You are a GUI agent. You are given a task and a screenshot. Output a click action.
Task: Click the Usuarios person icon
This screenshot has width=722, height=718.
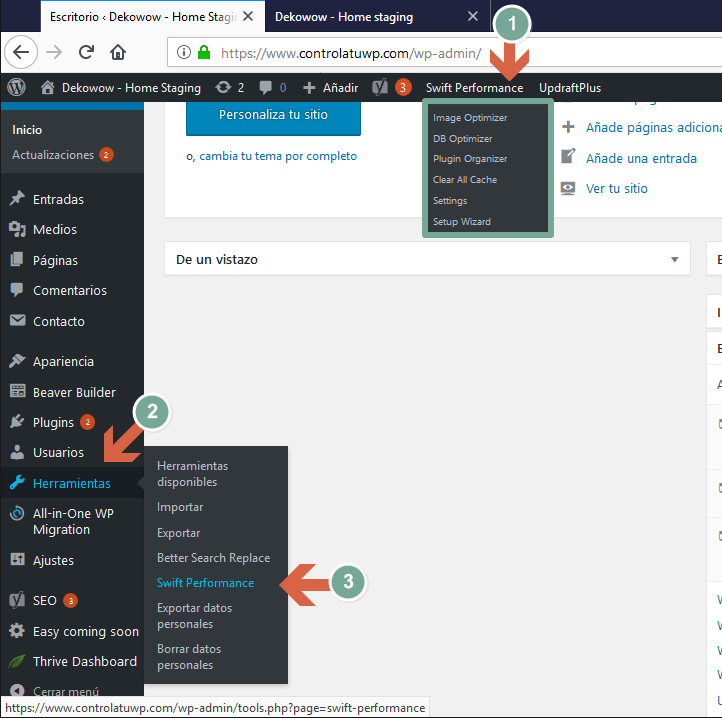[17, 452]
